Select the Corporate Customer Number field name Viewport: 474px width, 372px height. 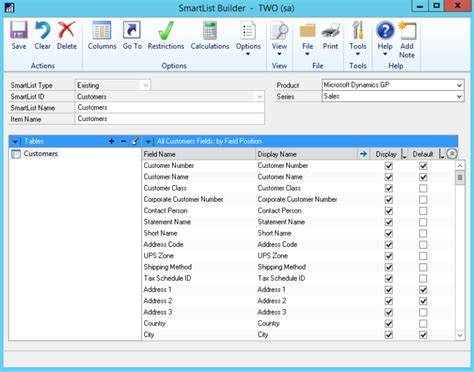(183, 199)
